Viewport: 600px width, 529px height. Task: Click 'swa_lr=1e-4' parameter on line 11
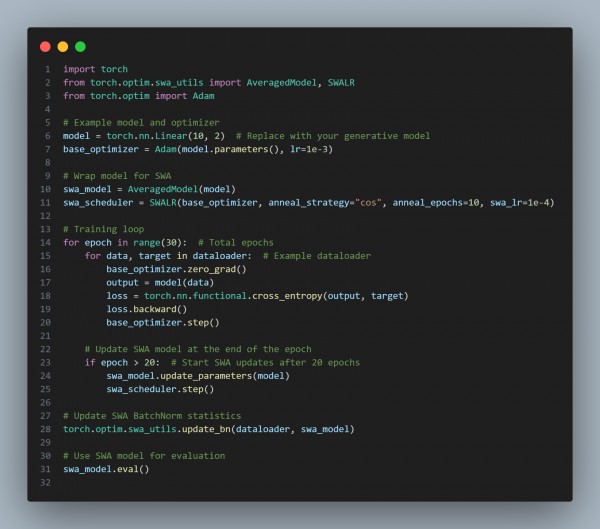519,202
